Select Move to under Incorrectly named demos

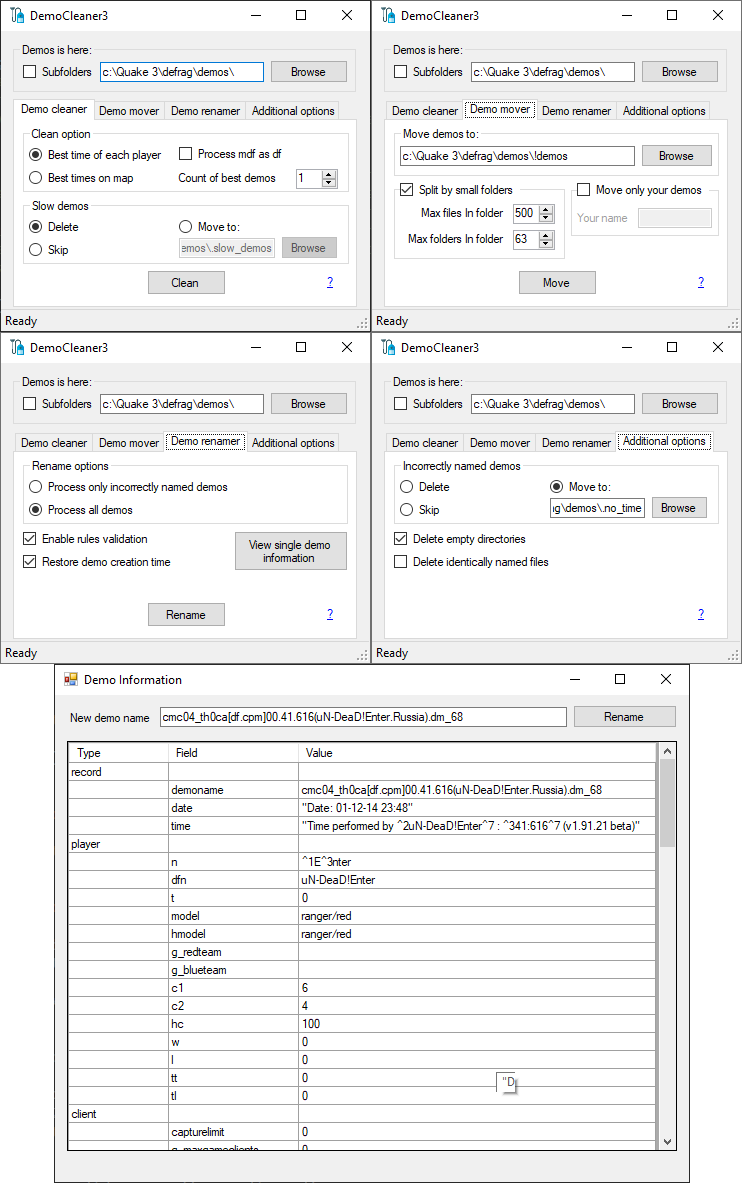click(556, 487)
